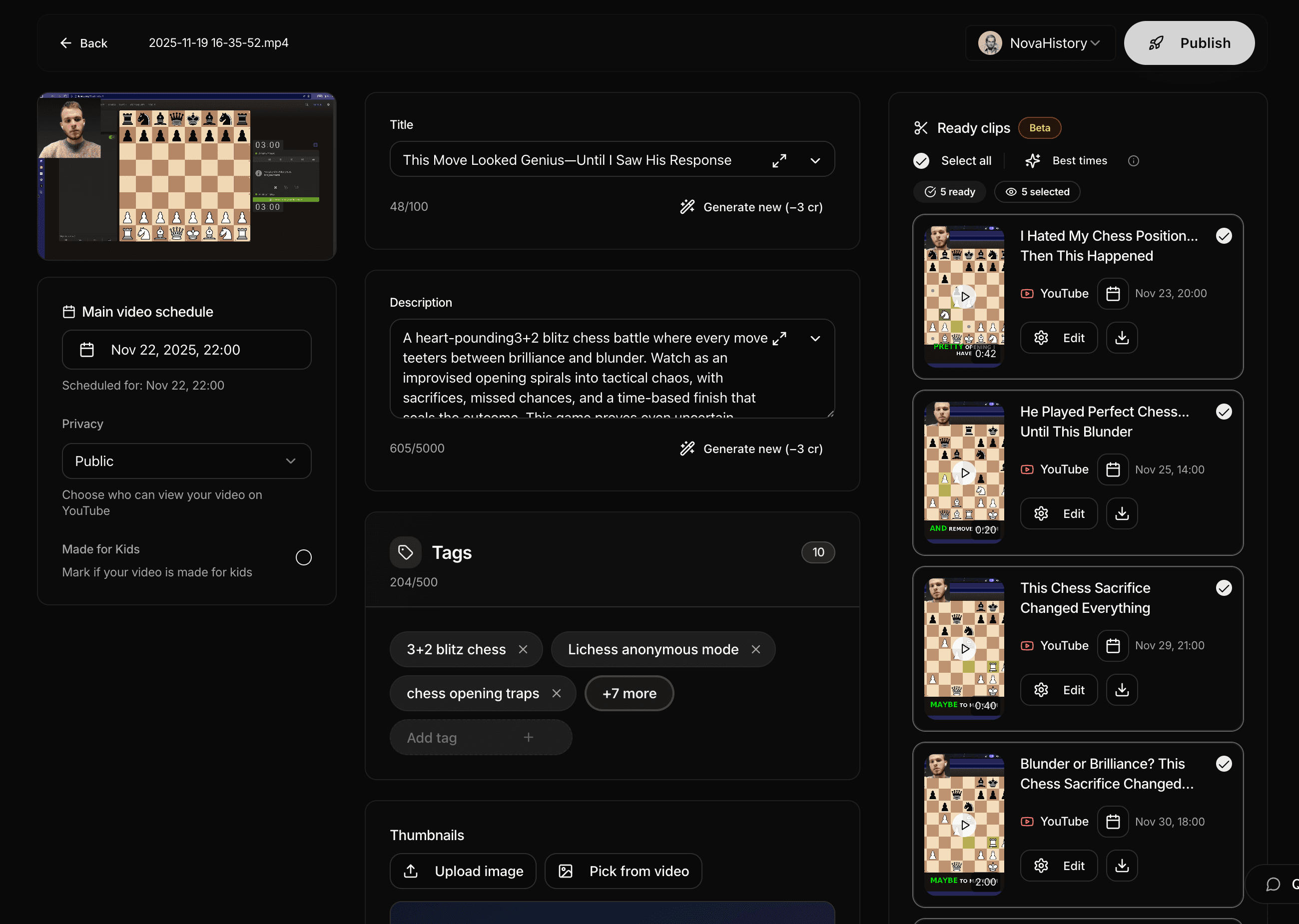
Task: Toggle the Made for Kids radio
Action: [303, 557]
